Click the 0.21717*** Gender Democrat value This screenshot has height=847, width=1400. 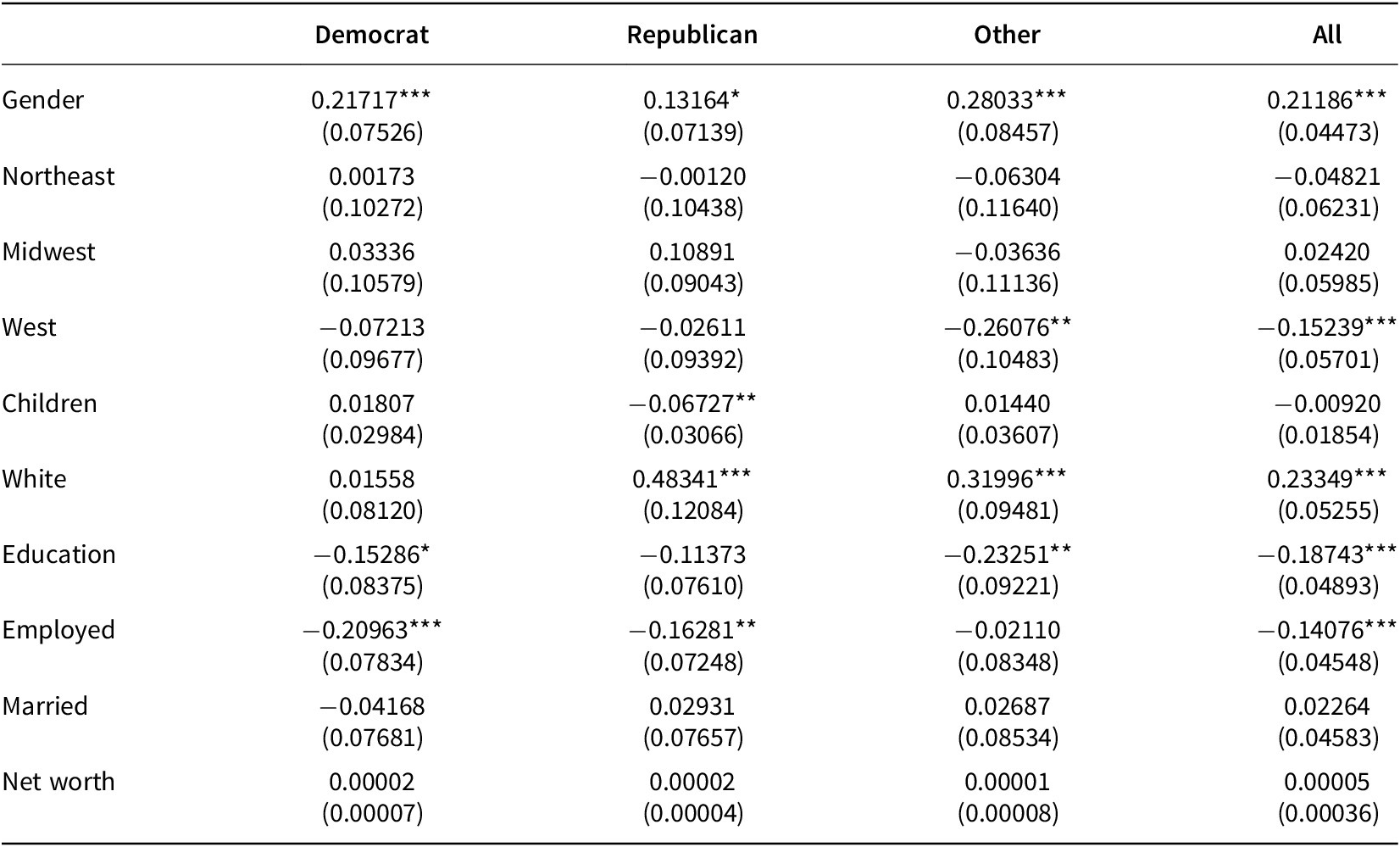pyautogui.click(x=371, y=100)
